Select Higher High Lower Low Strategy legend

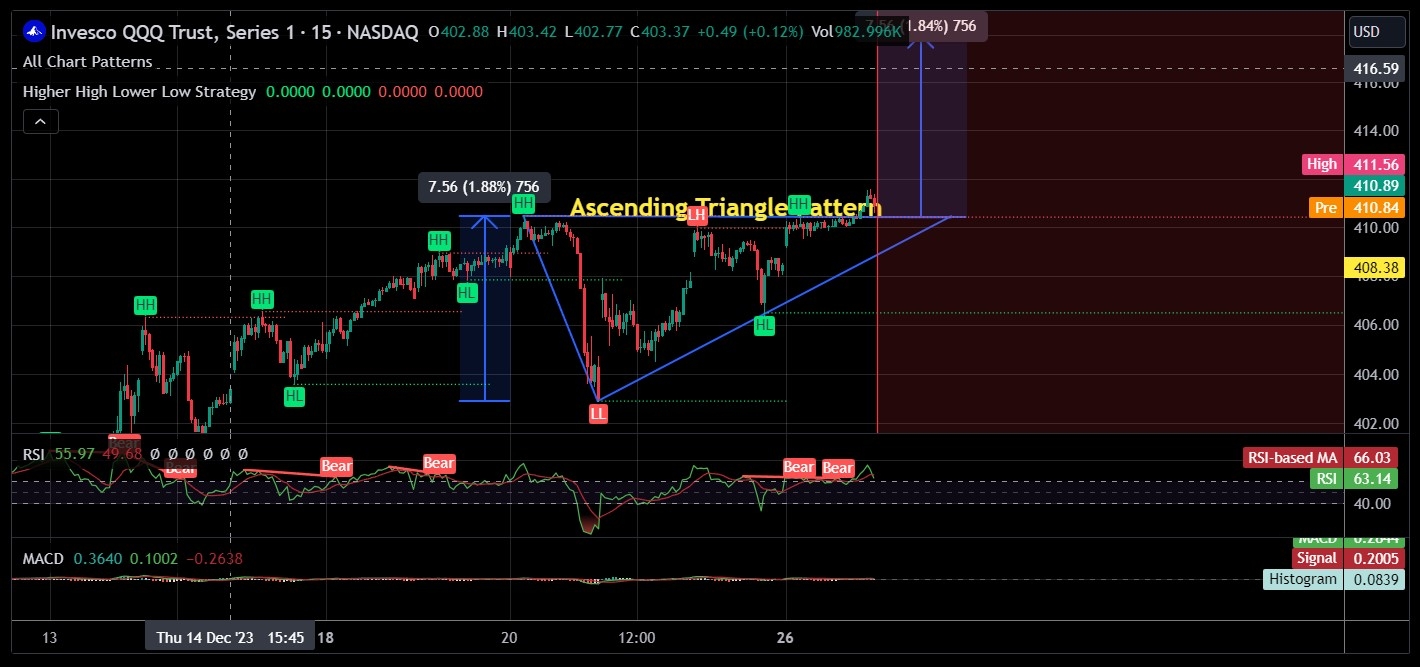coord(139,92)
